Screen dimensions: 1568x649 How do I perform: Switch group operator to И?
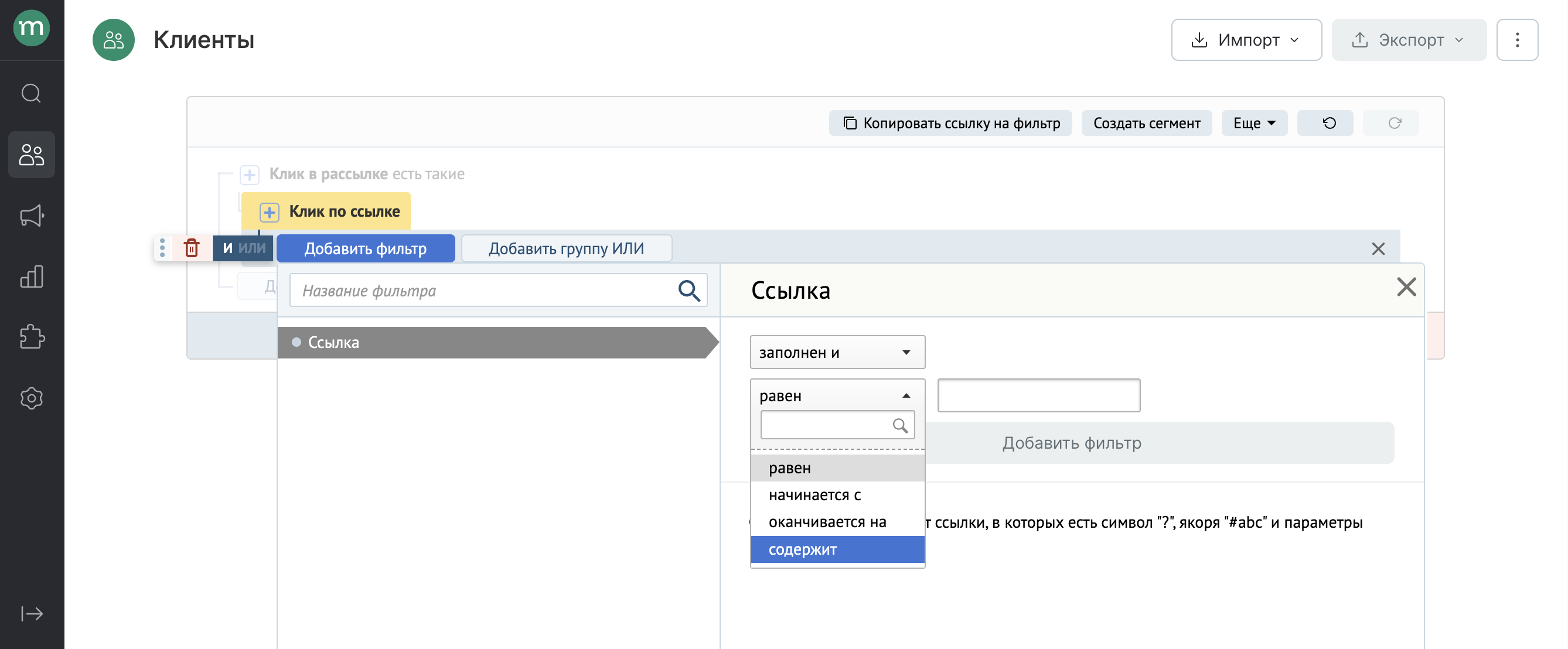coord(228,248)
